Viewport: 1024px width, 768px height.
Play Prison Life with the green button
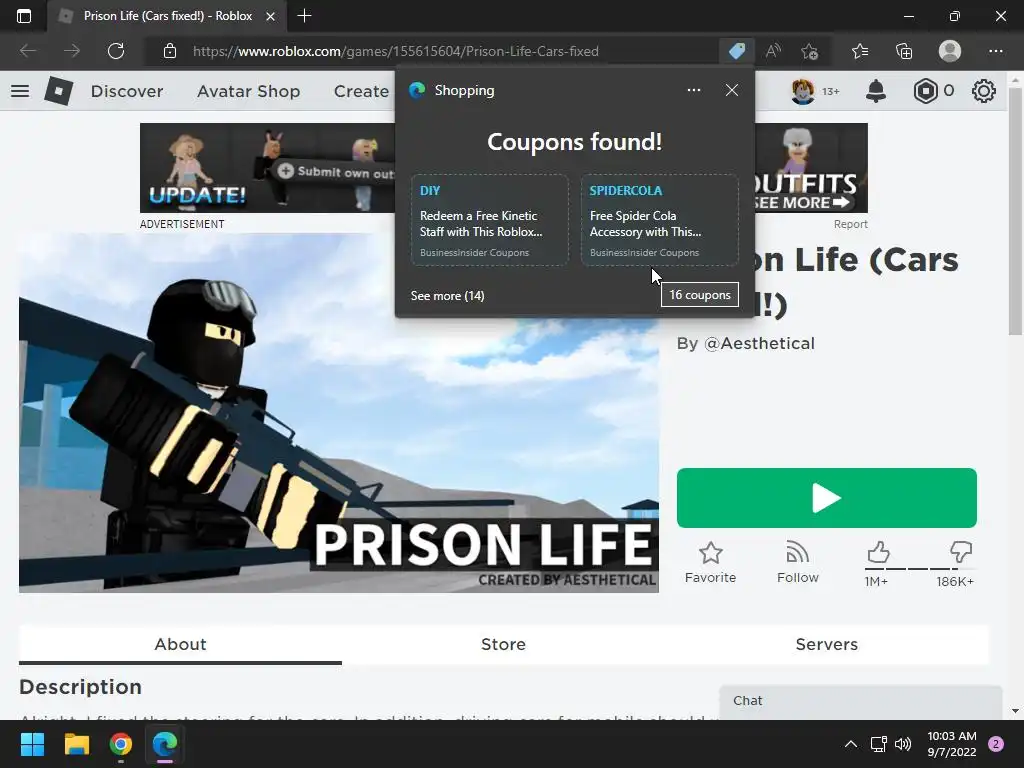pos(827,498)
